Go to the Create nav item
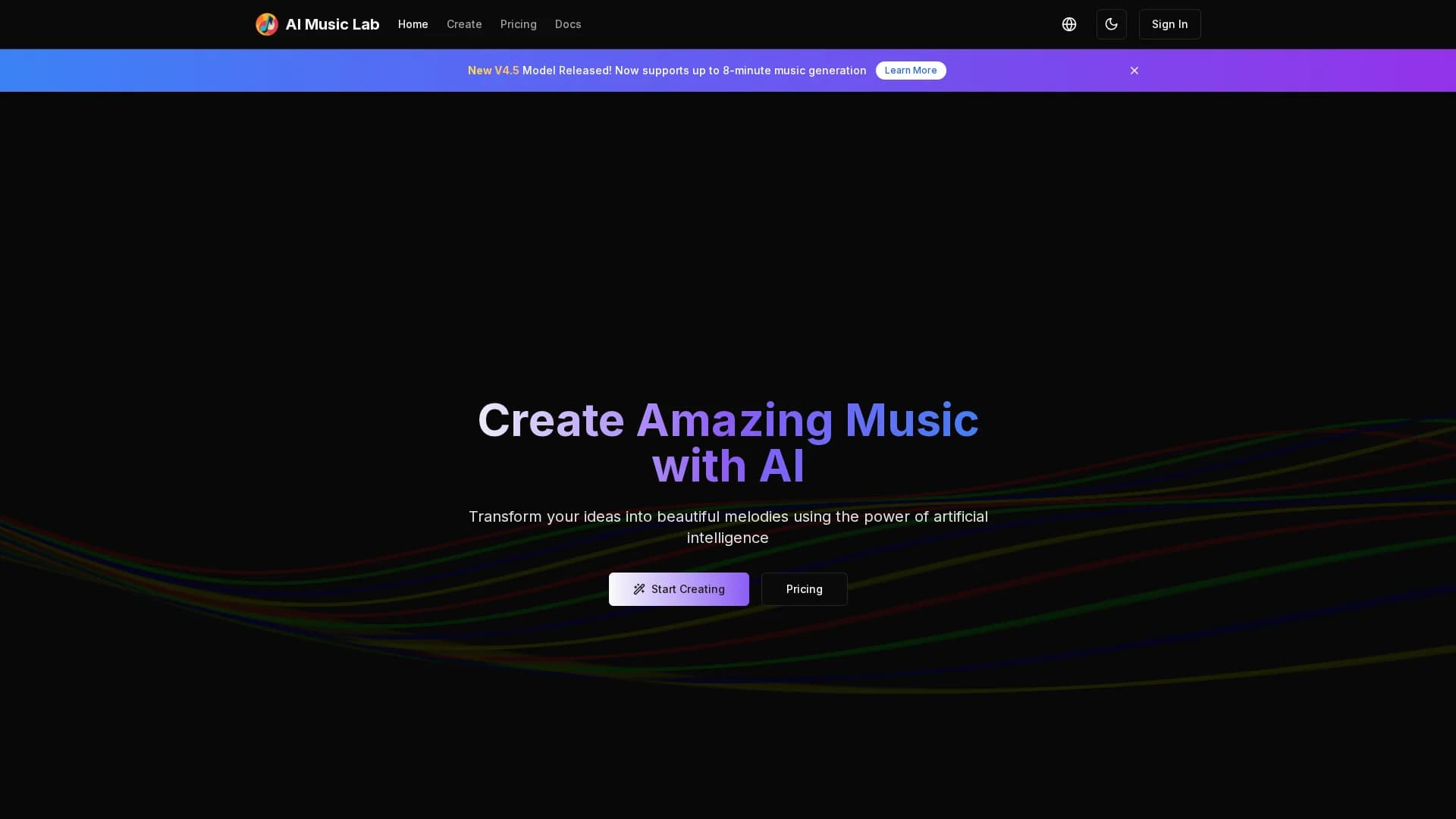Viewport: 1456px width, 819px height. [x=464, y=24]
